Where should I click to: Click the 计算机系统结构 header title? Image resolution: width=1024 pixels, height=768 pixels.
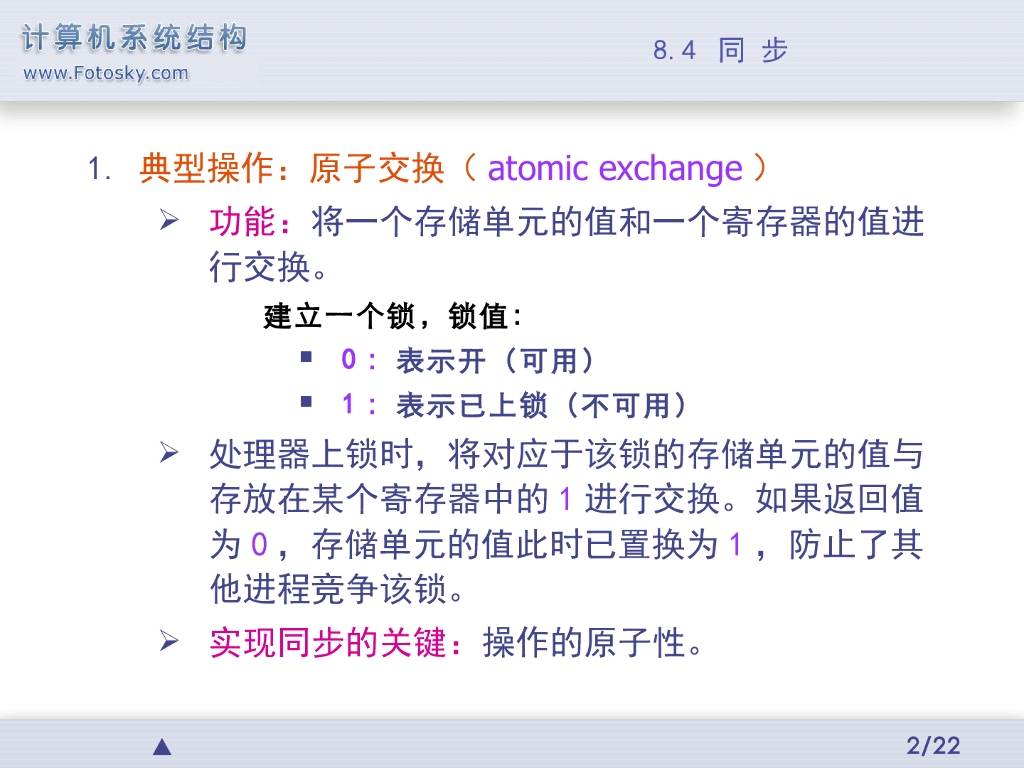pos(134,39)
